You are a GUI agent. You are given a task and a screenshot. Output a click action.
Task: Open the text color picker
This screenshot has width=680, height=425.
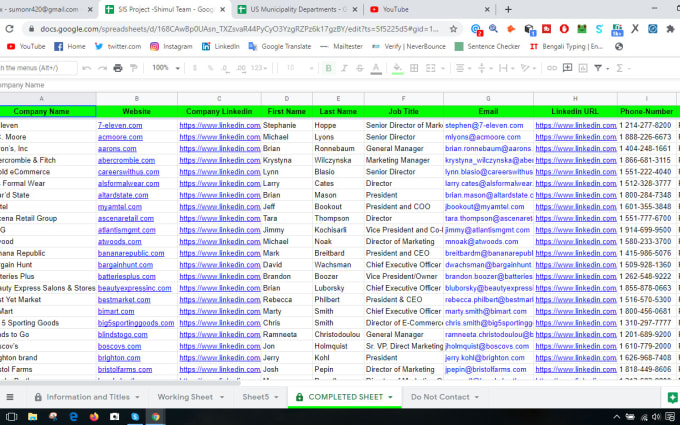pyautogui.click(x=376, y=69)
